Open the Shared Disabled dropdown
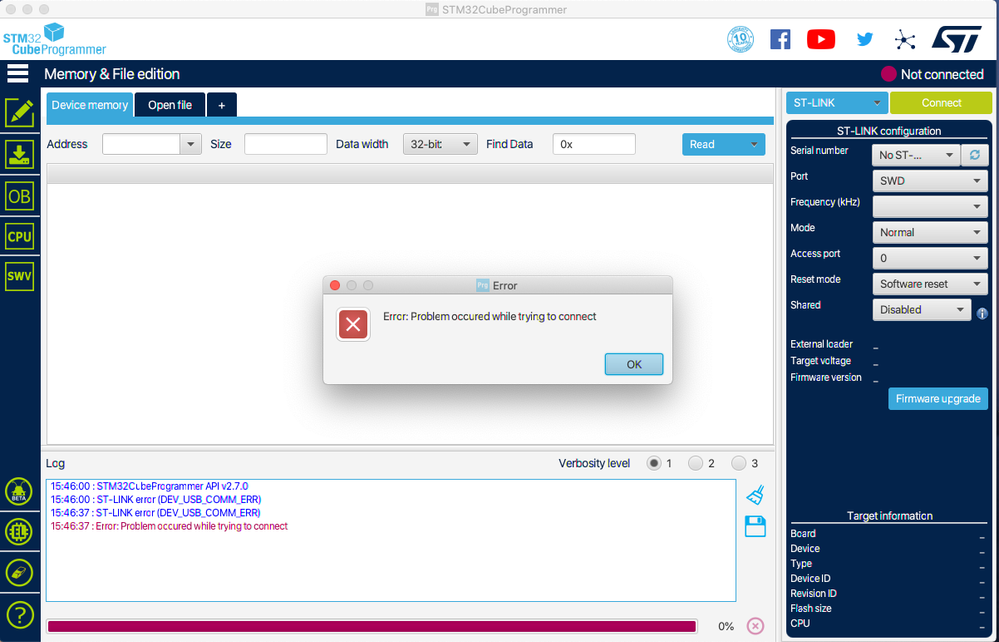The width and height of the screenshot is (999, 642). [x=921, y=310]
